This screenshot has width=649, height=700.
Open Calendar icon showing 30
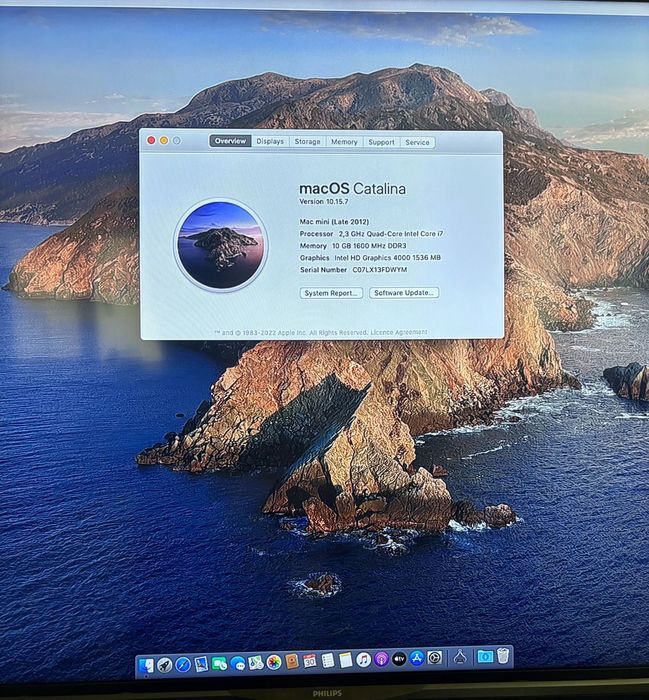[x=309, y=661]
